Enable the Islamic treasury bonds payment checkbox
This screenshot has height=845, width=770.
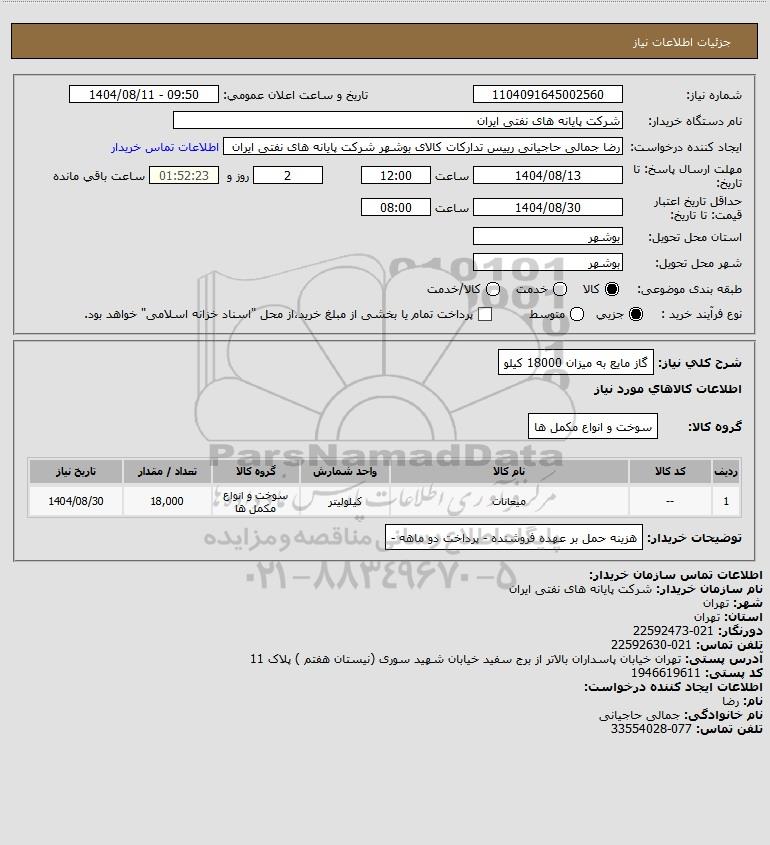point(485,314)
